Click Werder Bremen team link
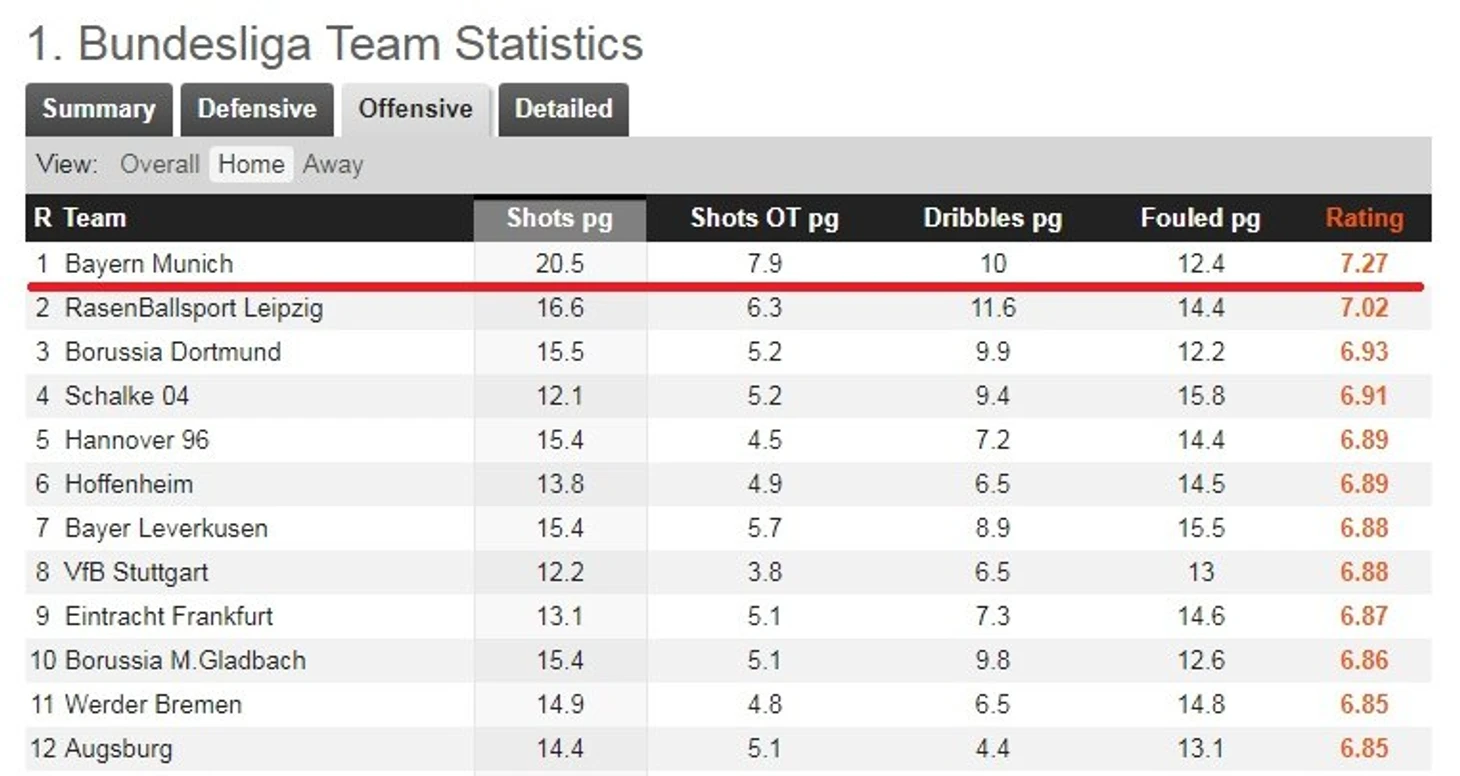Image resolution: width=1460 pixels, height=776 pixels. 153,704
